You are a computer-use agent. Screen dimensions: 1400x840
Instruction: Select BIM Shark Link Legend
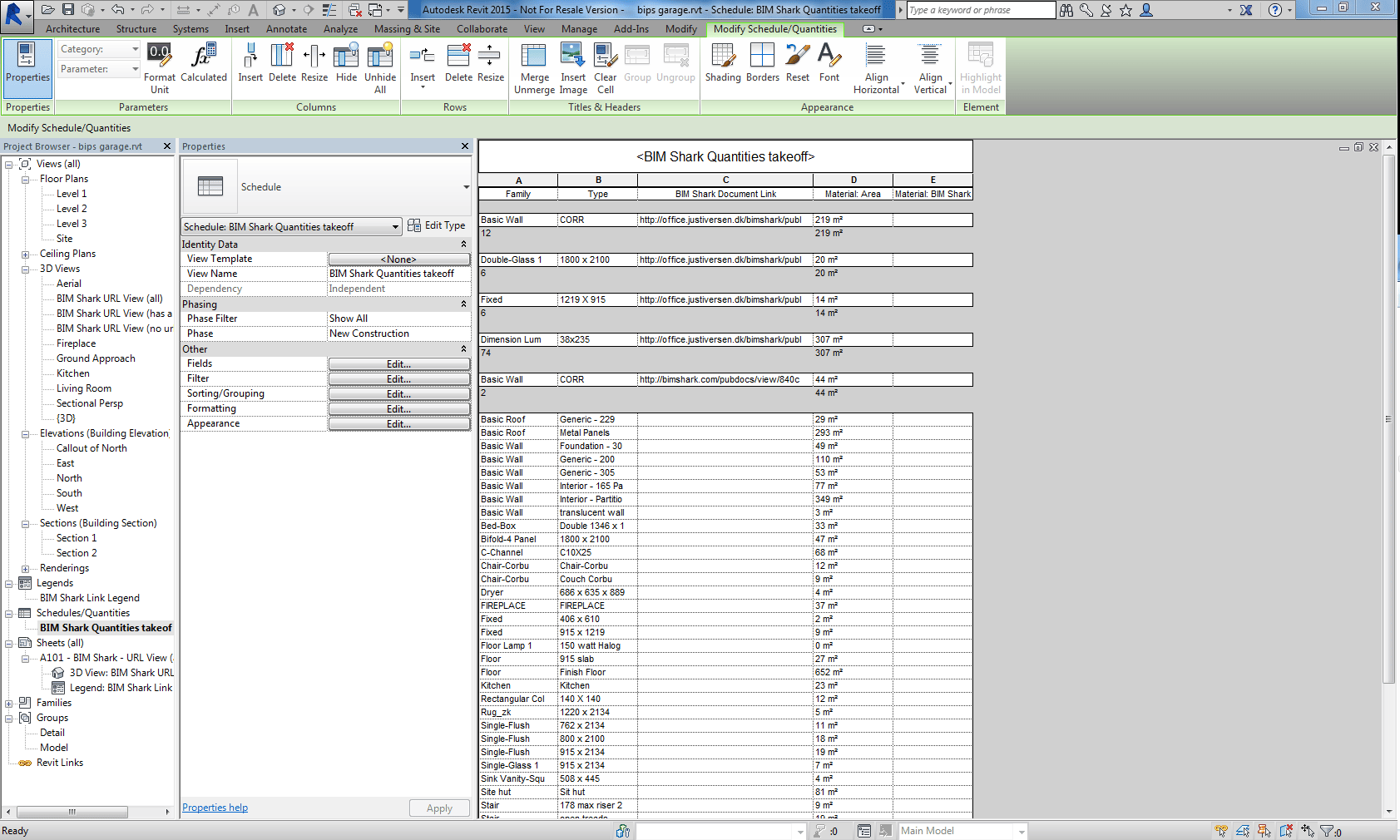tap(90, 598)
